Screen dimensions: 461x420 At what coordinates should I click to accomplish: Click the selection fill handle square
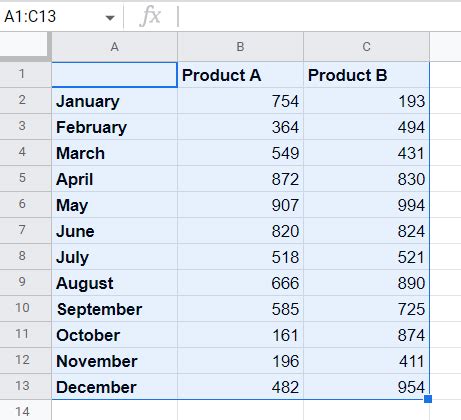click(428, 399)
